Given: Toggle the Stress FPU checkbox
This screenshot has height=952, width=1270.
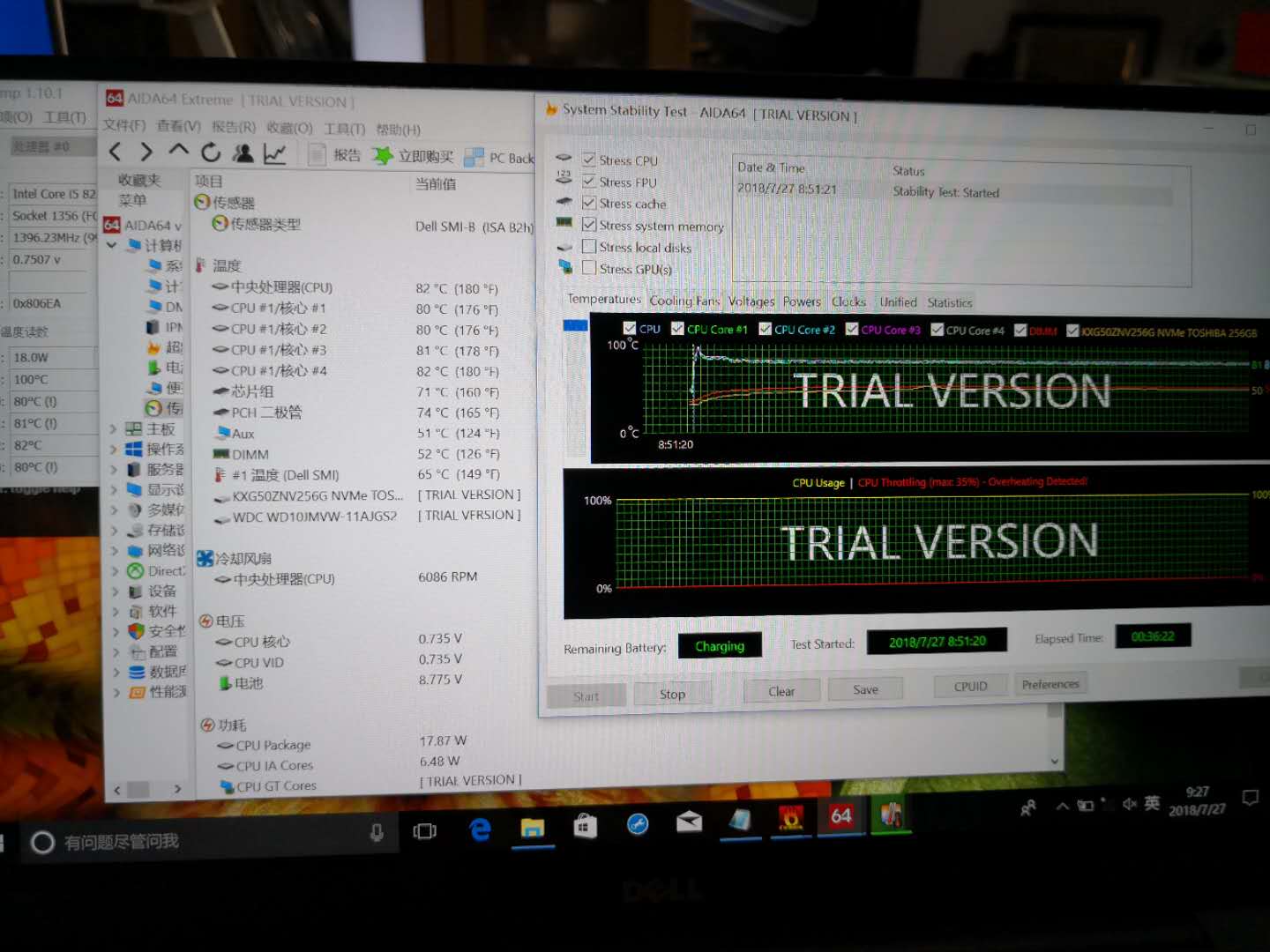Looking at the screenshot, I should coord(589,181).
